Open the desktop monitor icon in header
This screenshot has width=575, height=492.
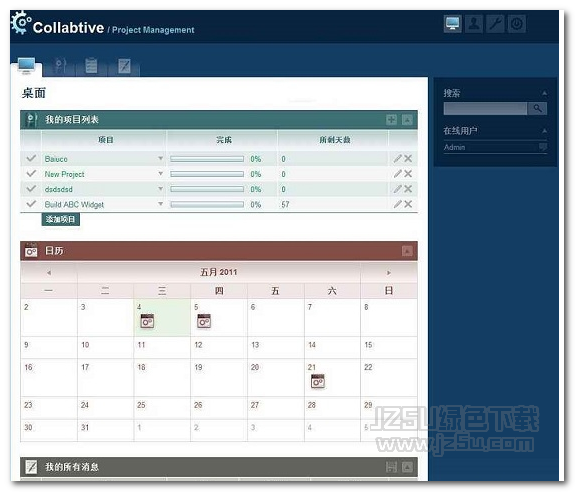point(452,24)
